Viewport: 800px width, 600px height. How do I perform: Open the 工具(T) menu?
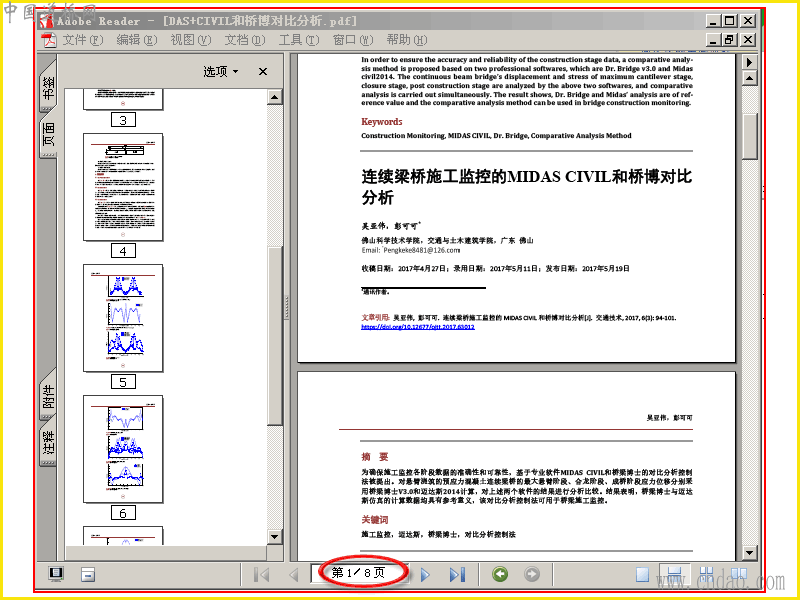coord(299,40)
